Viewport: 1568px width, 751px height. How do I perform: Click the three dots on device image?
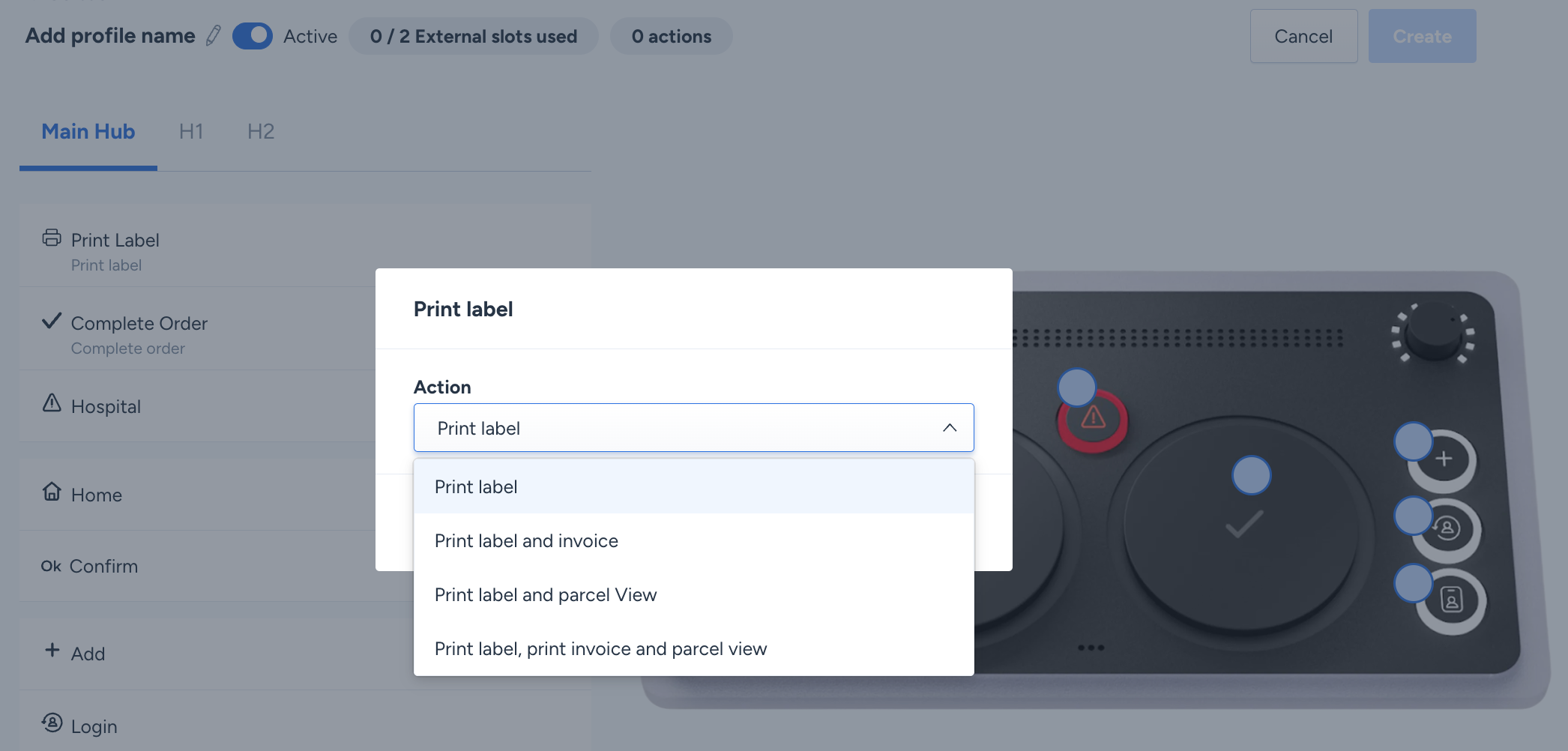tap(1091, 648)
